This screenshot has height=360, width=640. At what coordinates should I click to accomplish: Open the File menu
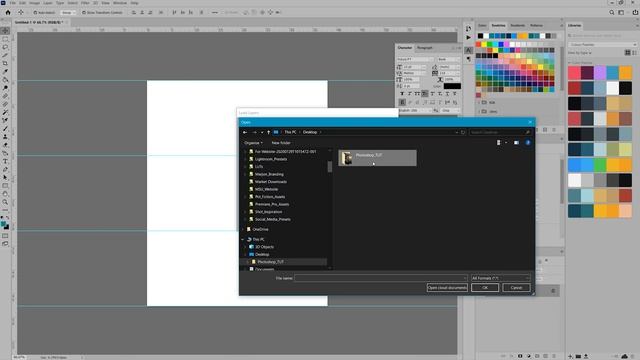pyautogui.click(x=13, y=3)
